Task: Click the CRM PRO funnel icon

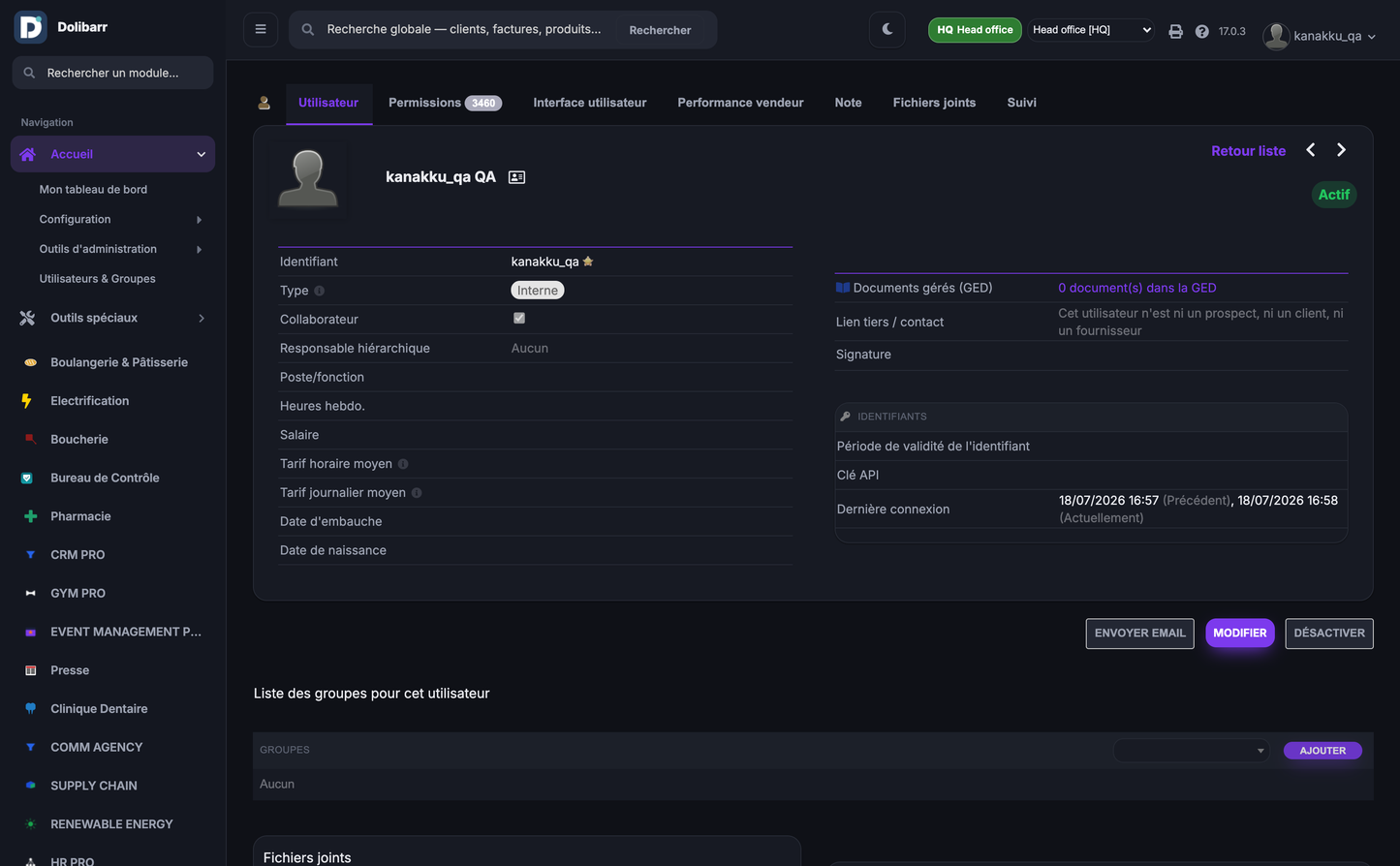Action: pos(30,555)
